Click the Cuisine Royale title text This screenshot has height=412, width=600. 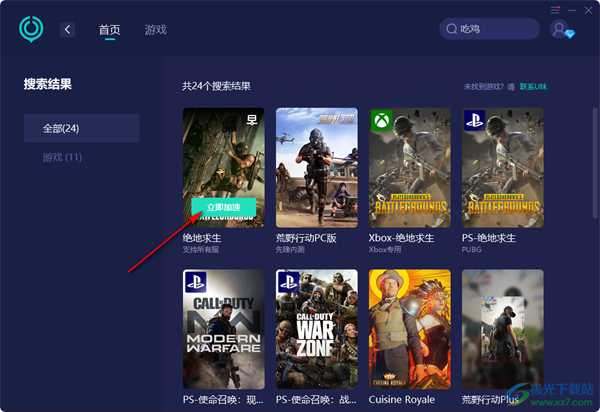click(401, 400)
